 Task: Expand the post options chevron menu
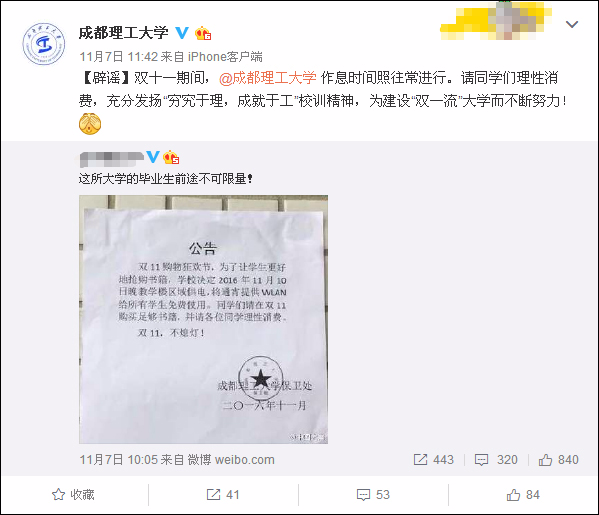(571, 24)
